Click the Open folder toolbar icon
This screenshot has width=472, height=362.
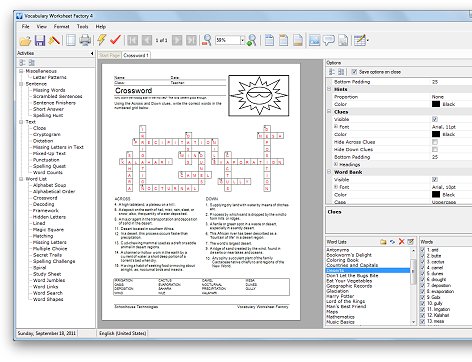point(25,40)
